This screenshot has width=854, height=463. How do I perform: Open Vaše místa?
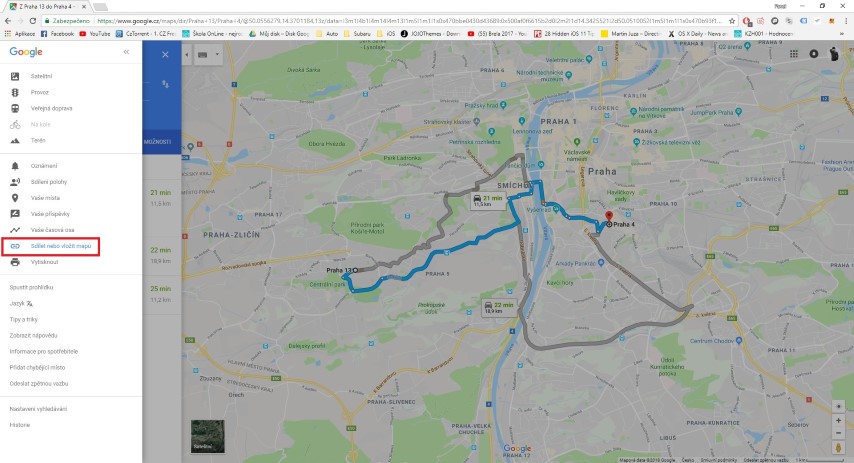45,198
